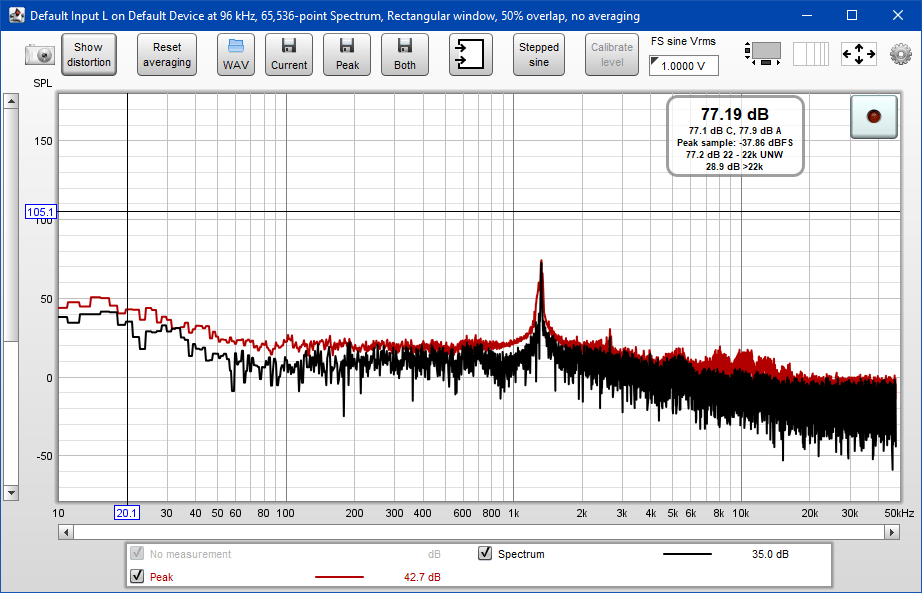Click graph limits icon with arrows
The image size is (922, 593).
coord(763,54)
